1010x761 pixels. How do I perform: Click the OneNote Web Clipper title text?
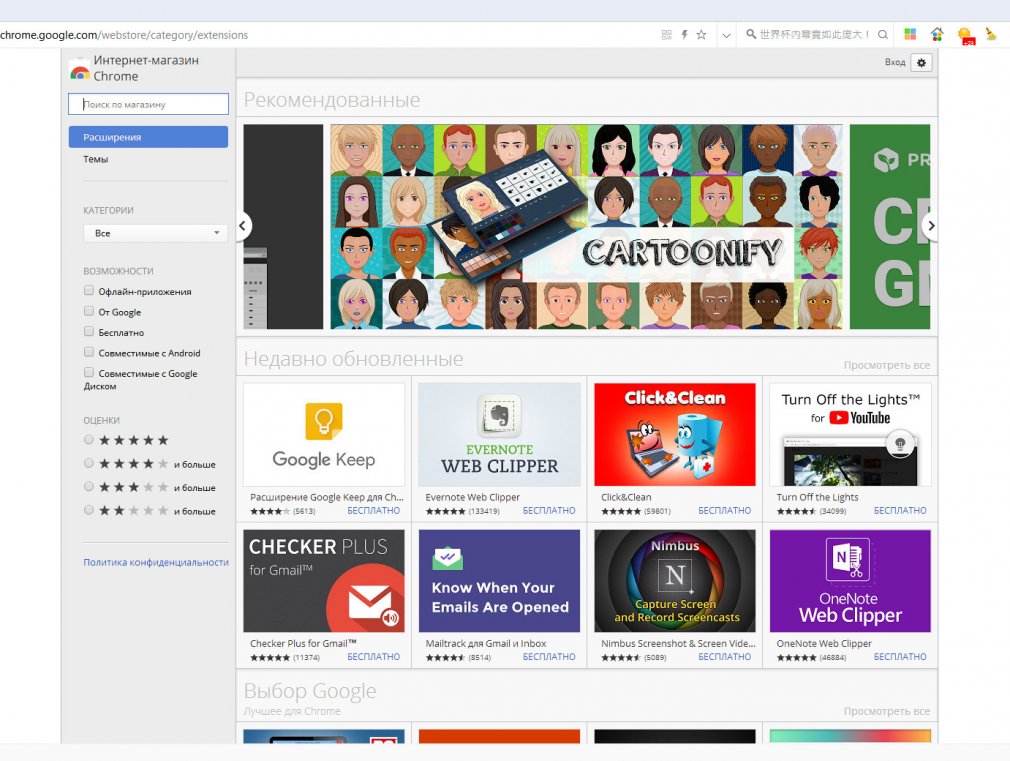coord(824,643)
